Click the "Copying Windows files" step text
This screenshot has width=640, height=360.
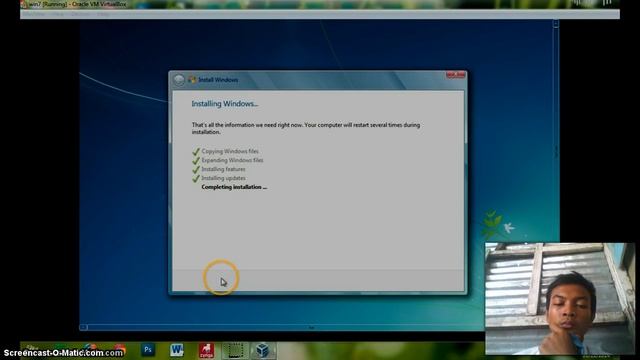[230, 151]
